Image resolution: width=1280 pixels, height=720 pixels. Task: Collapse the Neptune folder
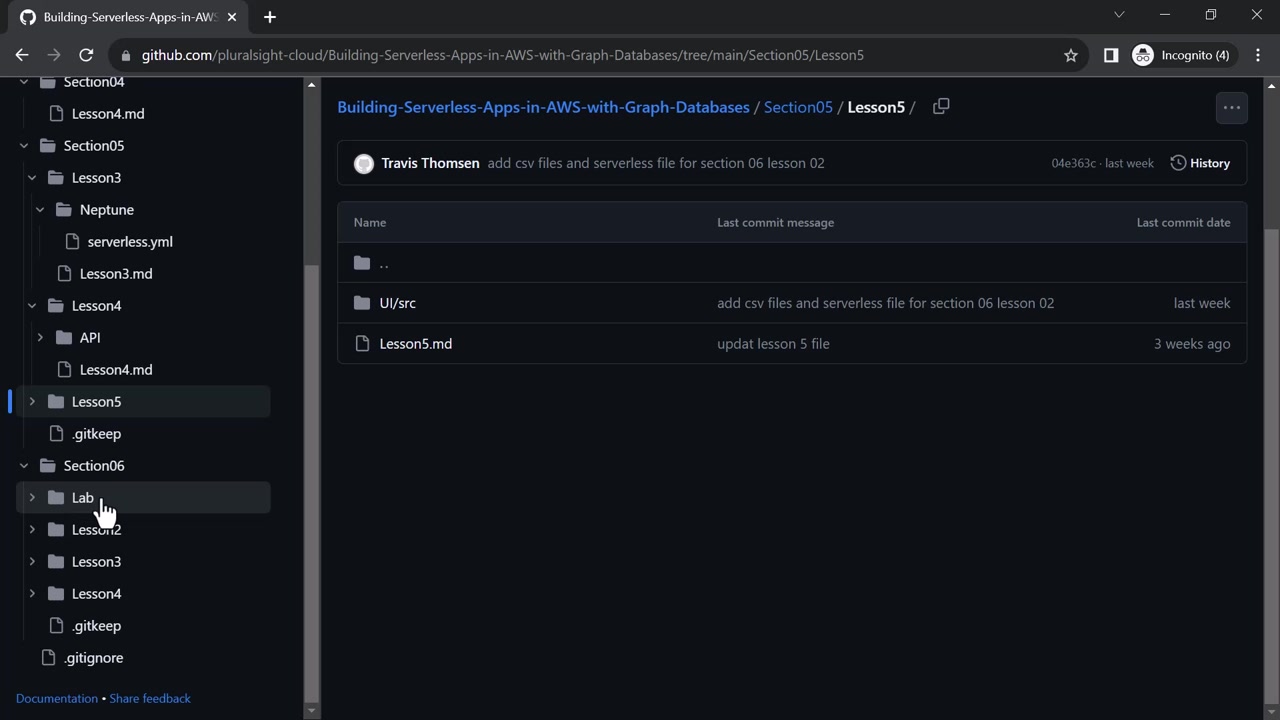tap(40, 210)
